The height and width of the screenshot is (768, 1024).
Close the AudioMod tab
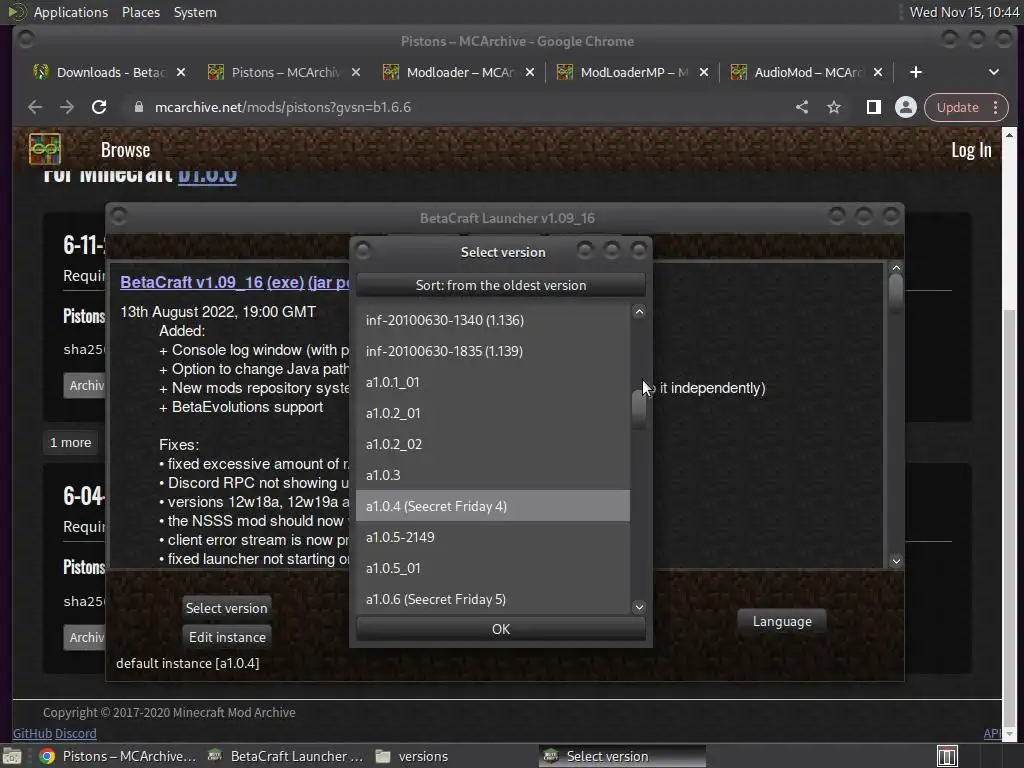coord(878,72)
